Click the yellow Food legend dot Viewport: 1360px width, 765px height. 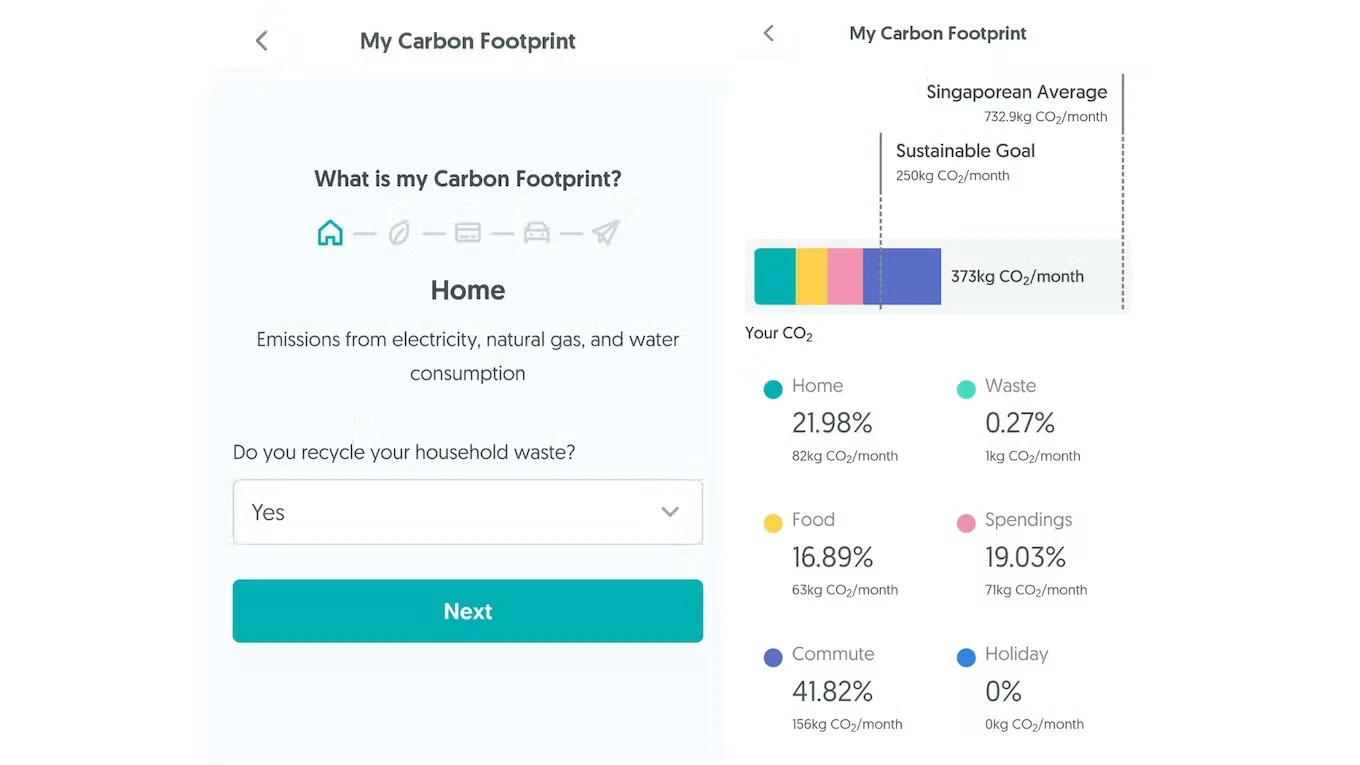772,522
